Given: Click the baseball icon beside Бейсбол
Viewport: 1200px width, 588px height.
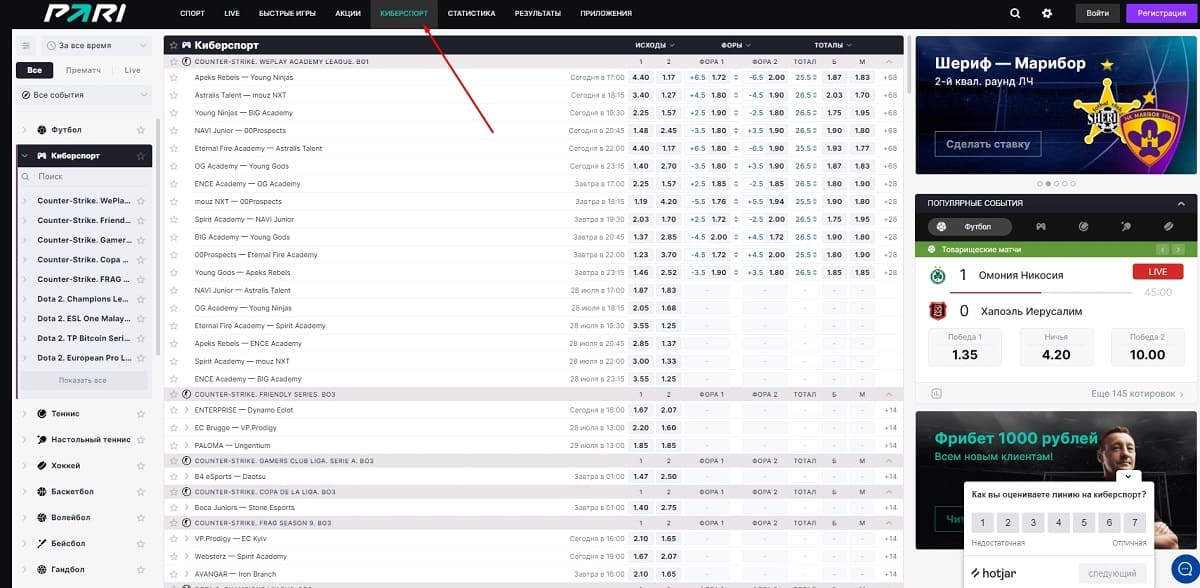Looking at the screenshot, I should [x=42, y=543].
